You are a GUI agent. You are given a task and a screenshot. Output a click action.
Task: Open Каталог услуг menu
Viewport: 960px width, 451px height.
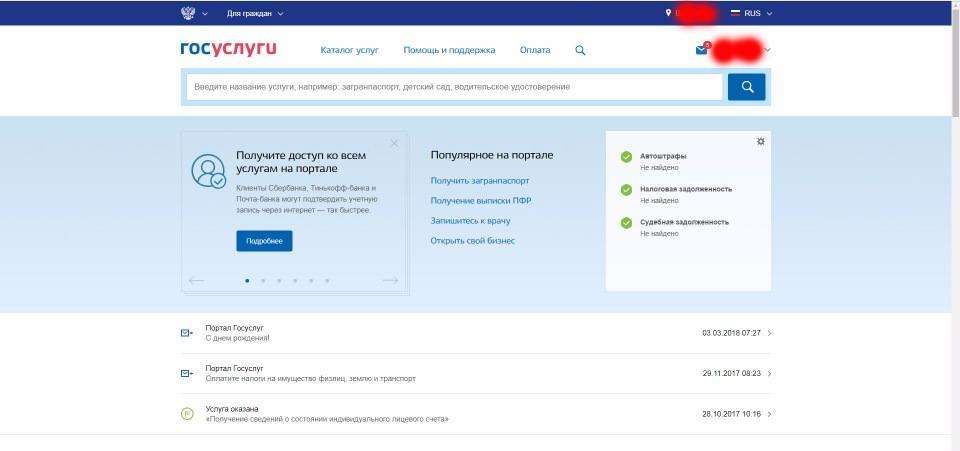349,50
